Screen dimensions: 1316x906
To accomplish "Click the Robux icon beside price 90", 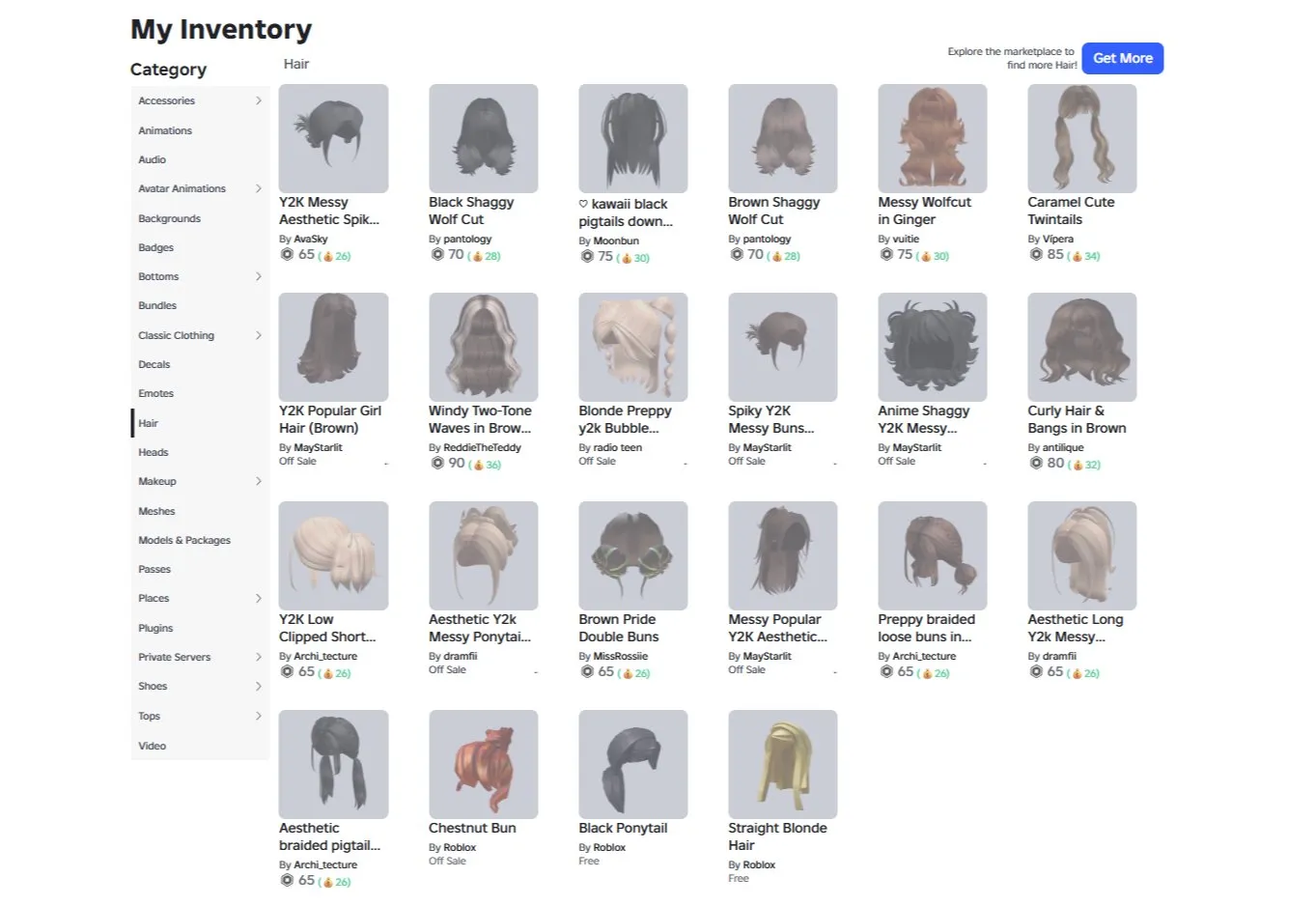I will point(436,464).
